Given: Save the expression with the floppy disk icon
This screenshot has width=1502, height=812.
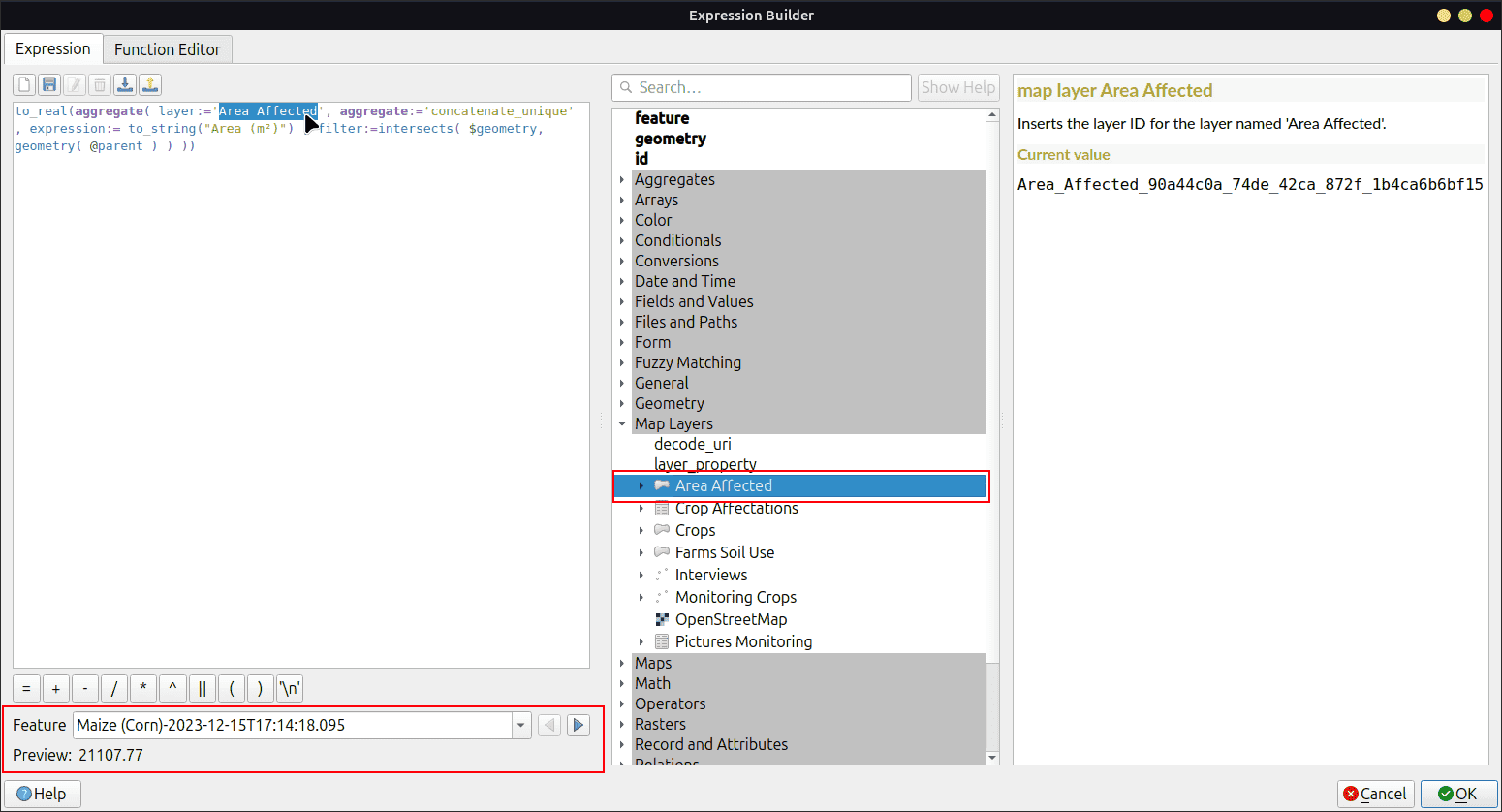Looking at the screenshot, I should (x=49, y=85).
